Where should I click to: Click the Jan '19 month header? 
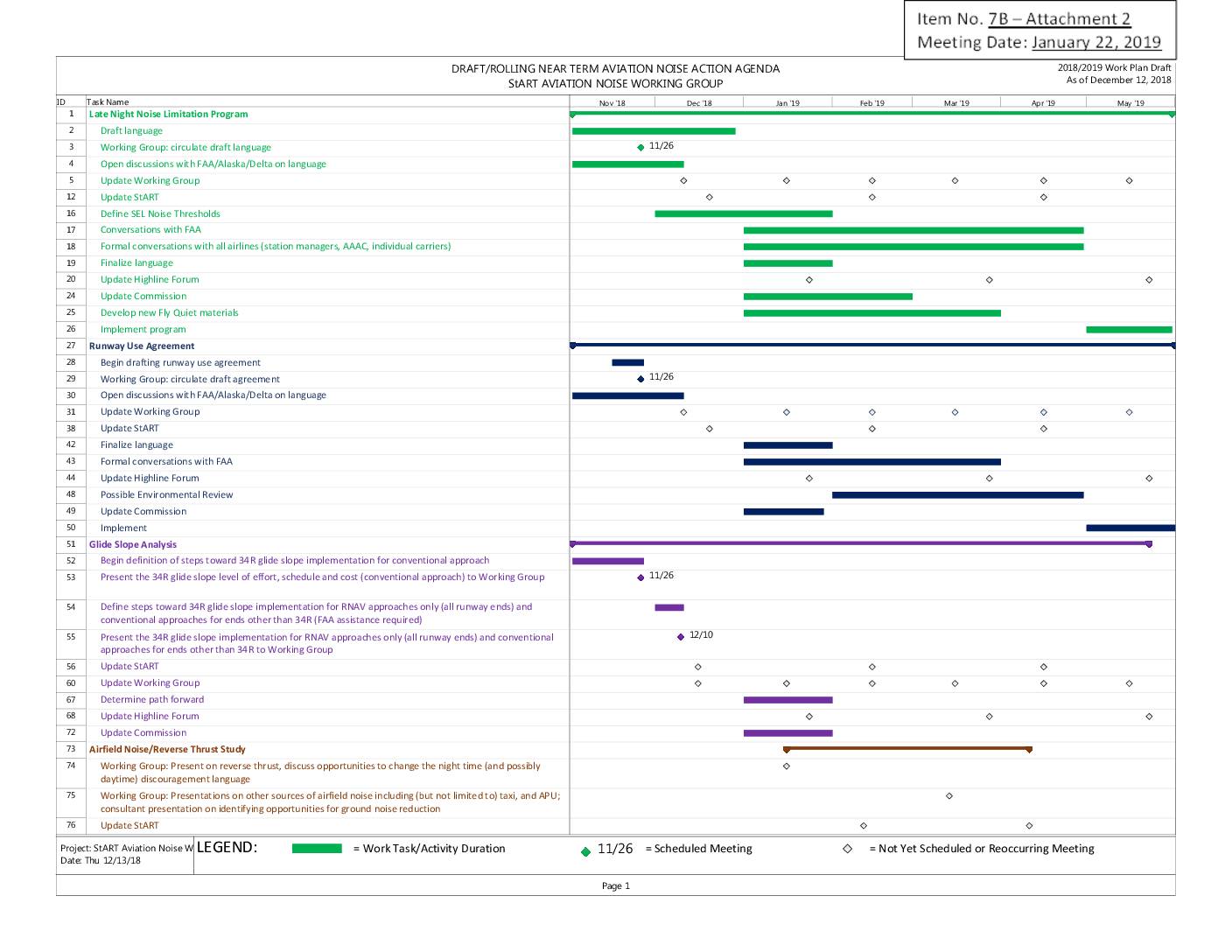(x=787, y=103)
